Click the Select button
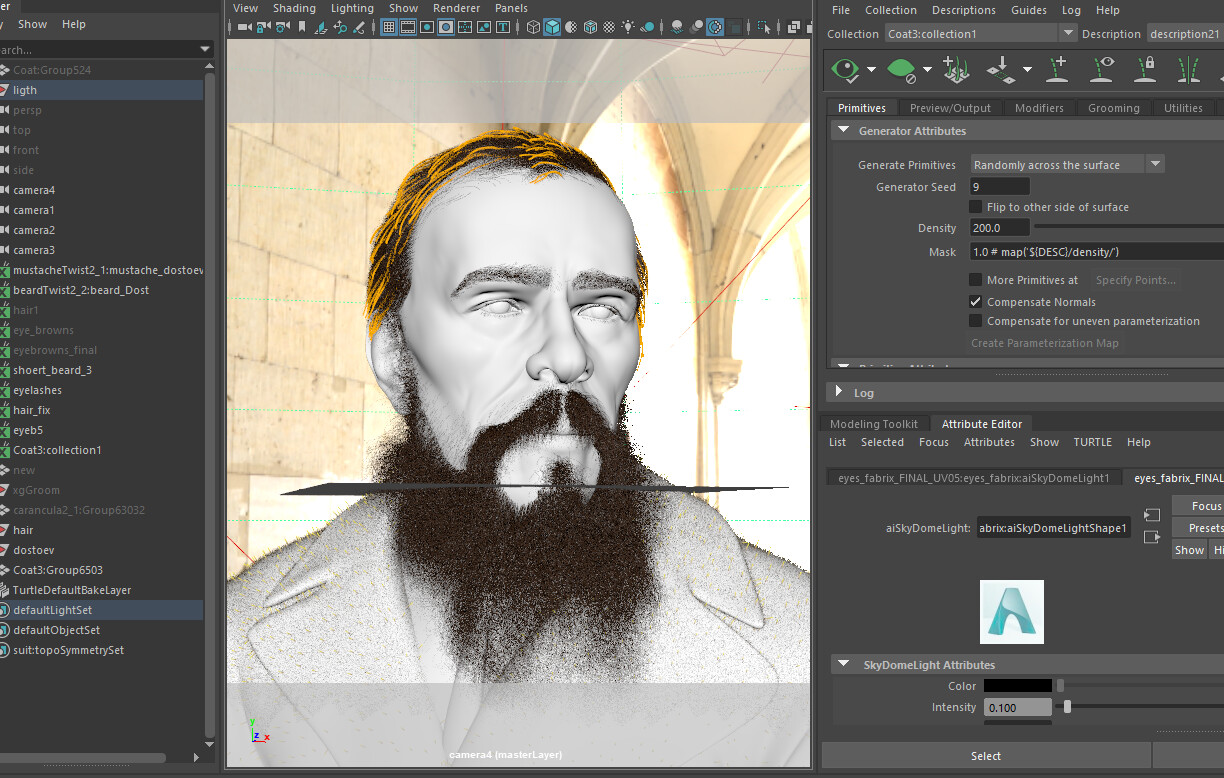Viewport: 1224px width, 778px height. [x=986, y=756]
